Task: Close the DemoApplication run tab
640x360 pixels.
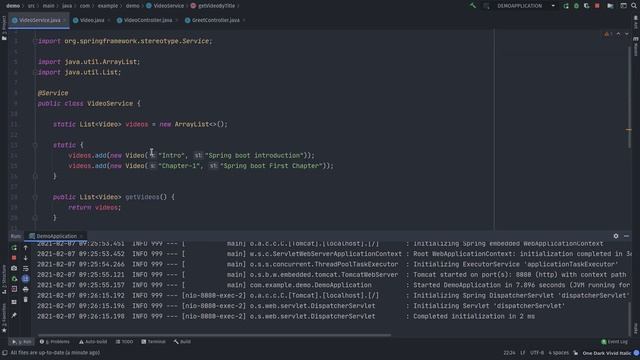Action: click(81, 236)
